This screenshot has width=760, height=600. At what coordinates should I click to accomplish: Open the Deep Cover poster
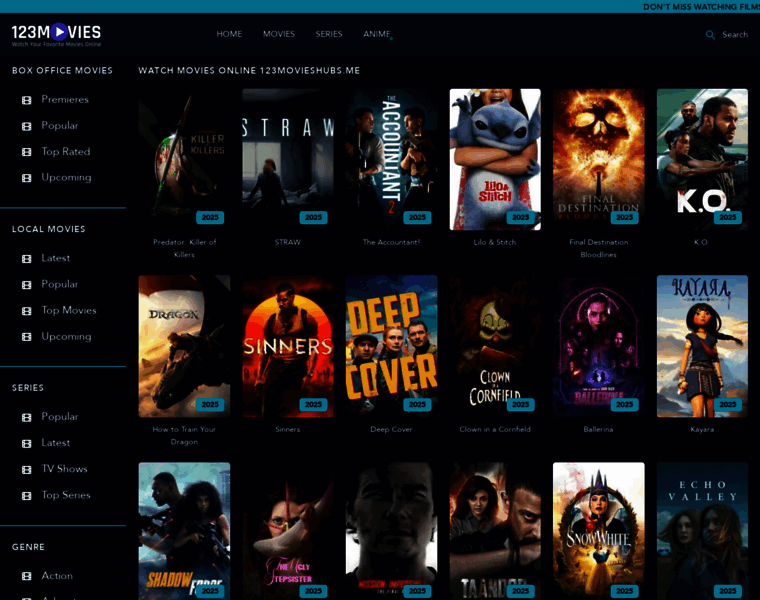[392, 346]
